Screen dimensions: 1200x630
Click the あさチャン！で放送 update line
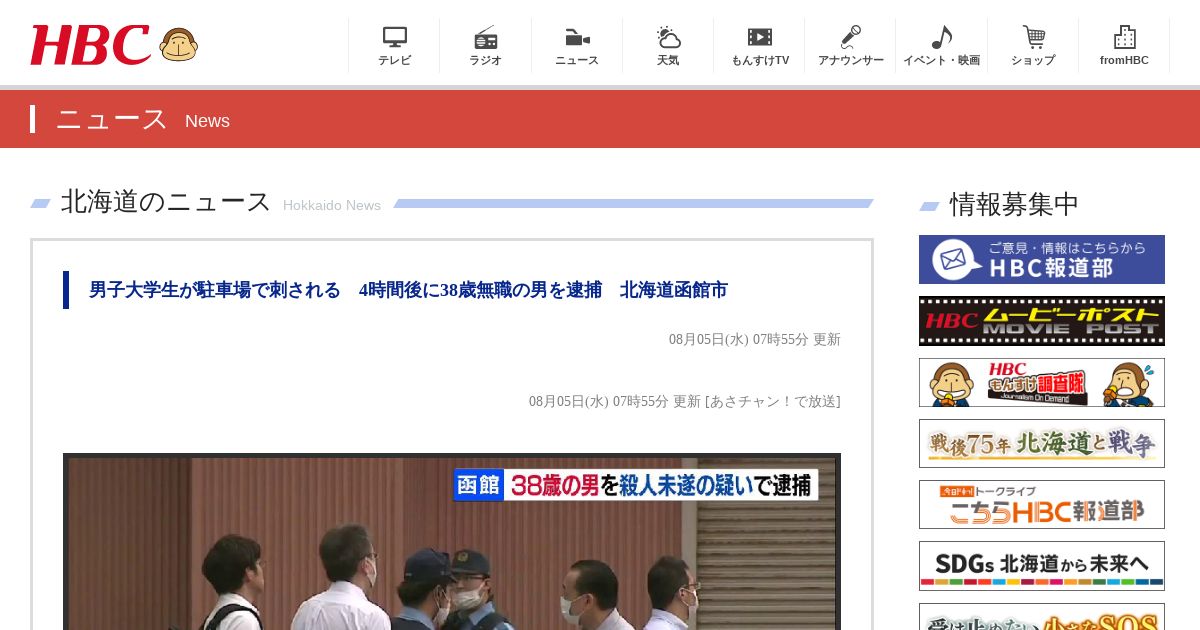point(685,401)
